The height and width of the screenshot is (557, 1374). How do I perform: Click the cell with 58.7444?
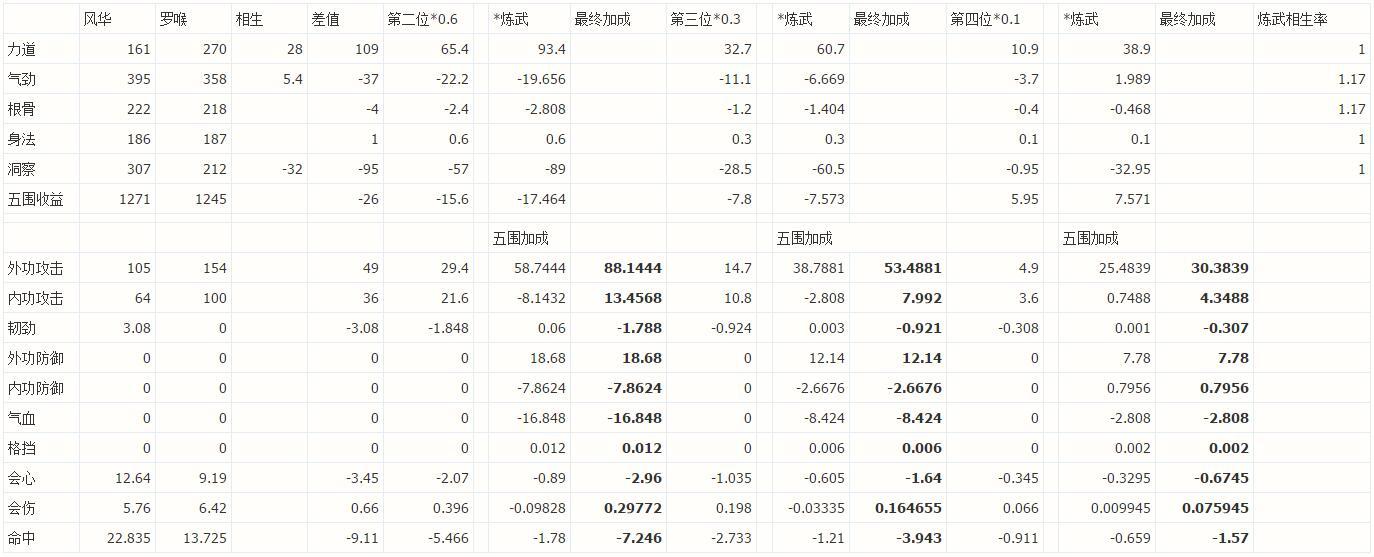coord(541,268)
